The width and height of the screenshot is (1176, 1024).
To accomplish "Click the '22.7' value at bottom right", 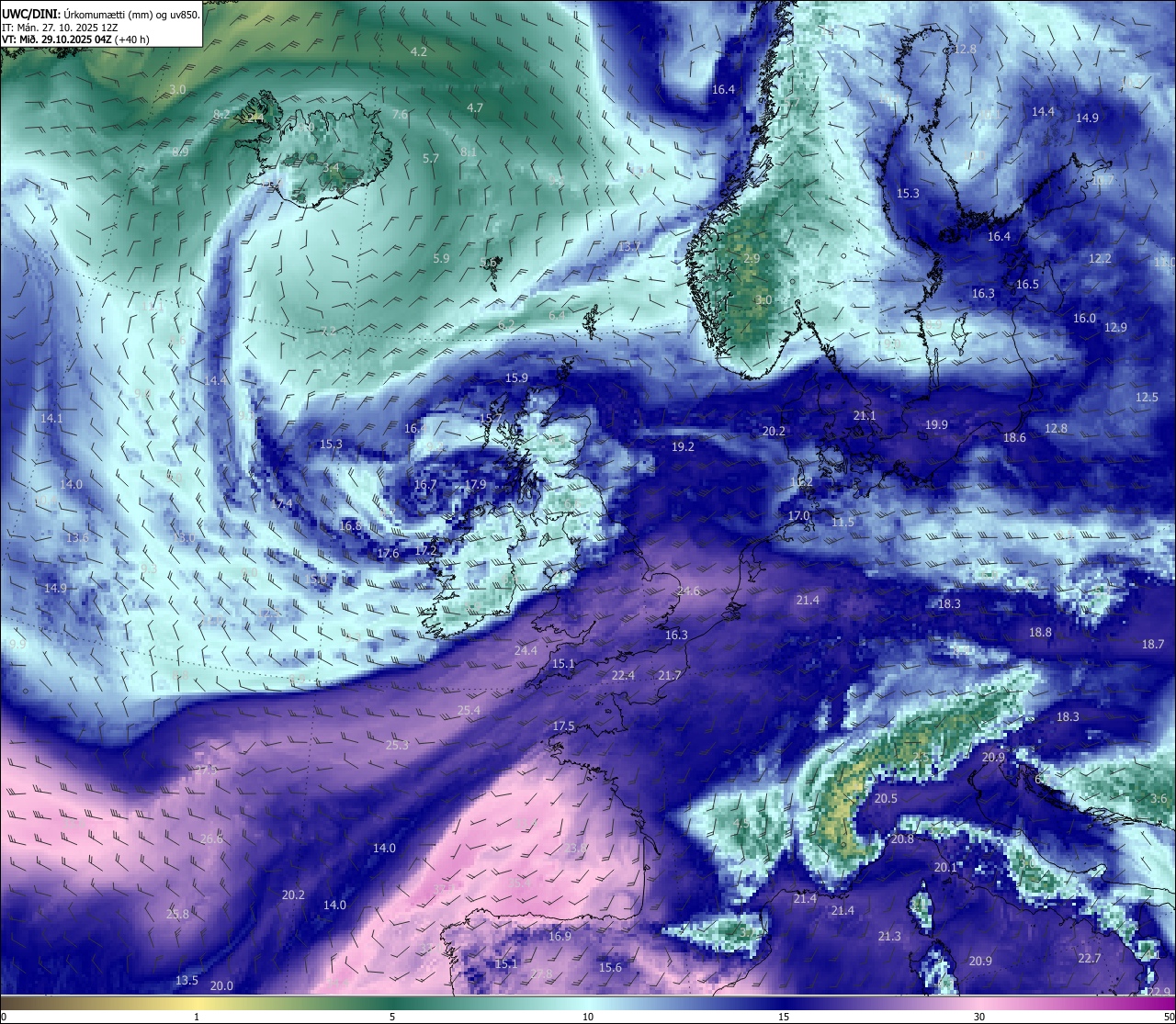I will tap(1089, 959).
